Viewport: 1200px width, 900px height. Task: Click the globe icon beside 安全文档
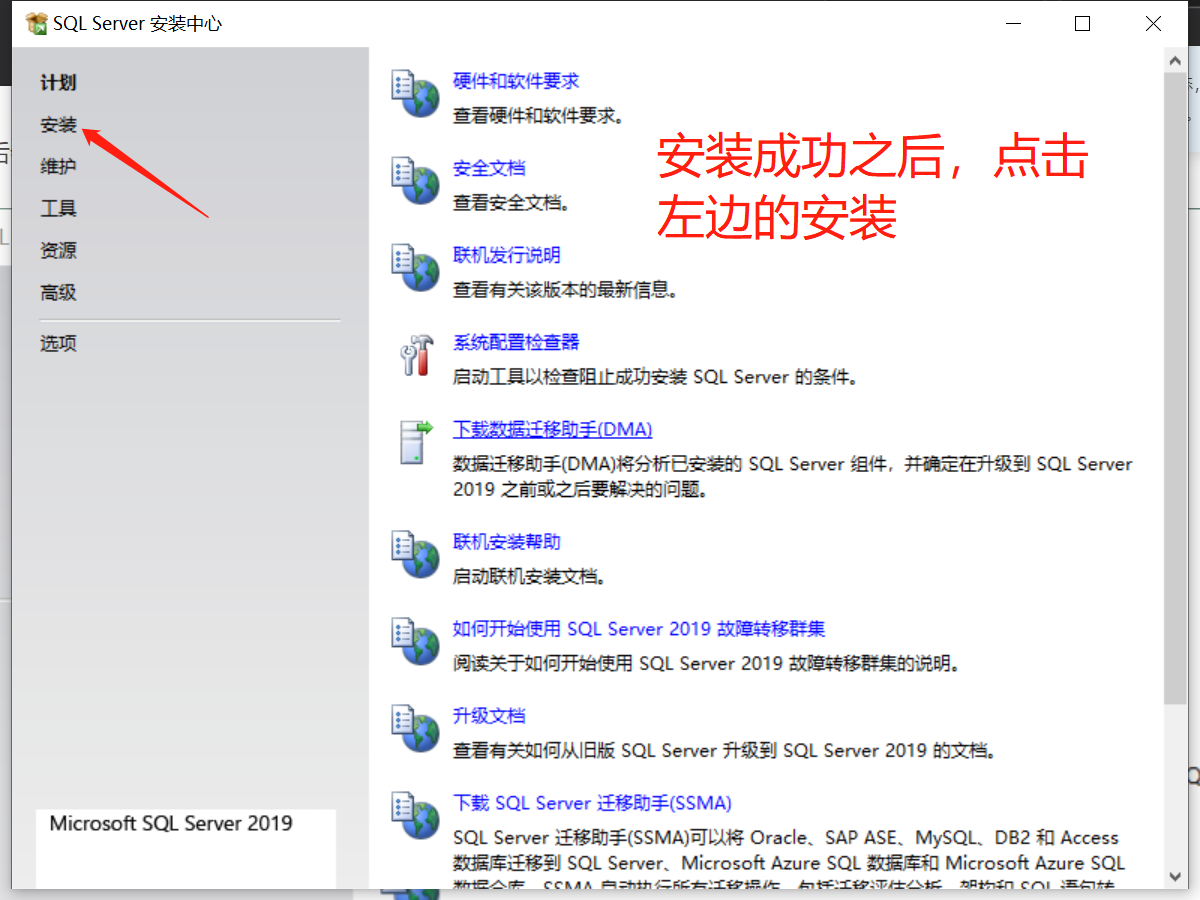(415, 181)
